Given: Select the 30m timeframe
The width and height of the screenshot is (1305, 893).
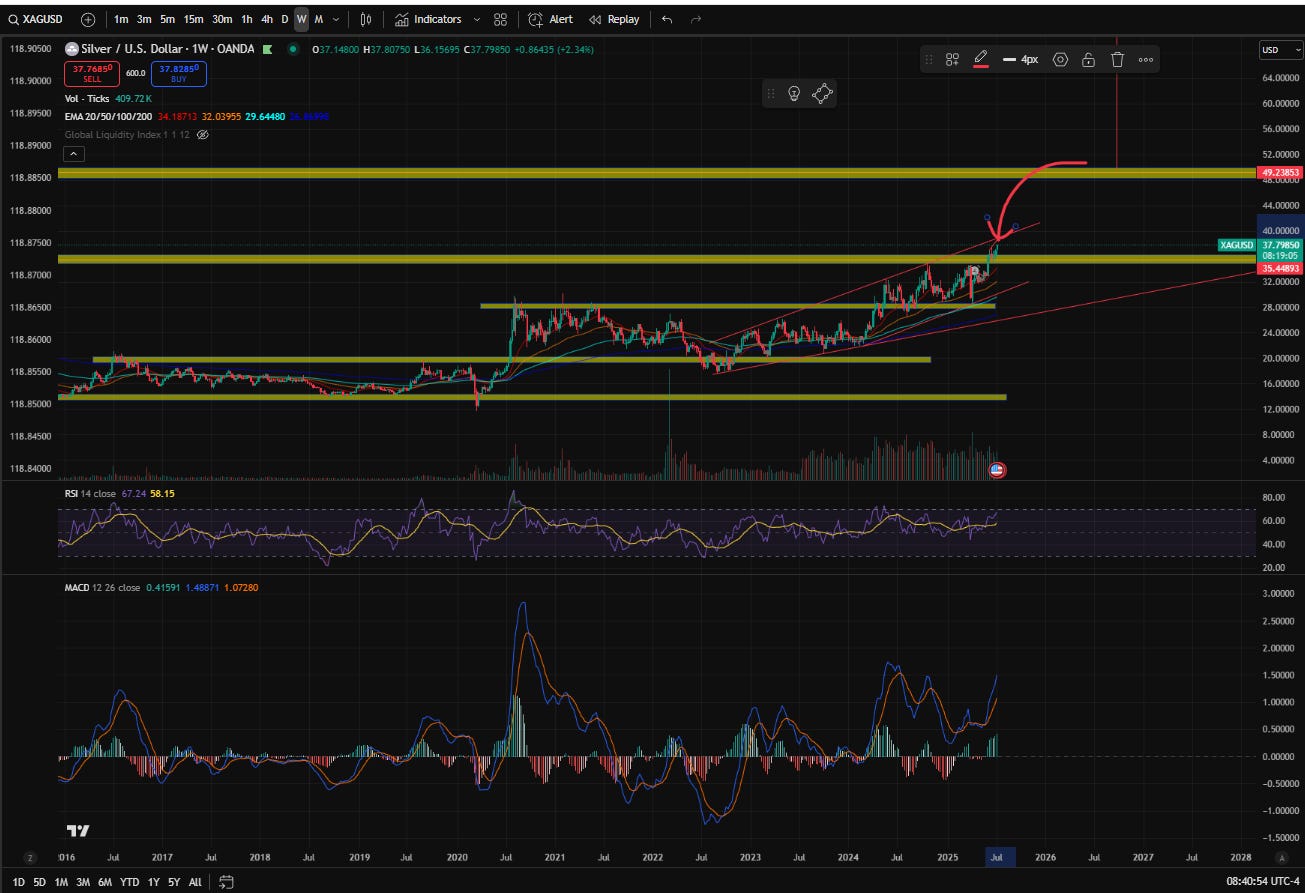Looking at the screenshot, I should pyautogui.click(x=222, y=19).
